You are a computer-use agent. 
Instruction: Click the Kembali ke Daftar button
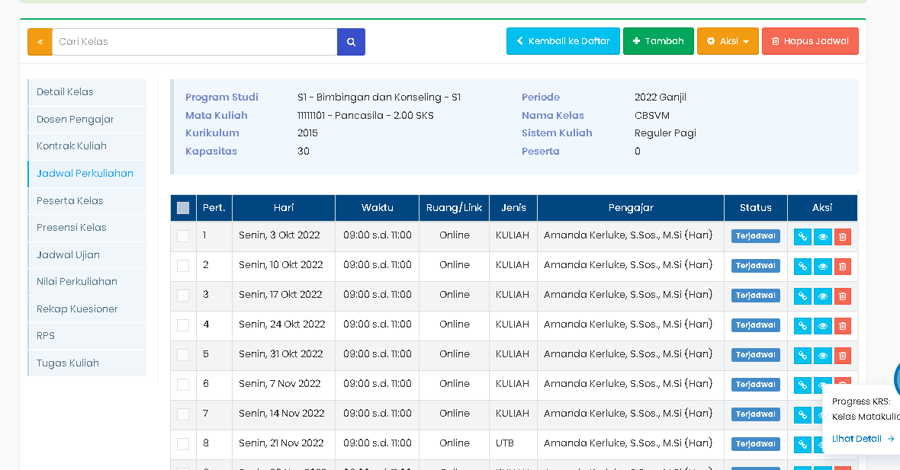(x=562, y=42)
